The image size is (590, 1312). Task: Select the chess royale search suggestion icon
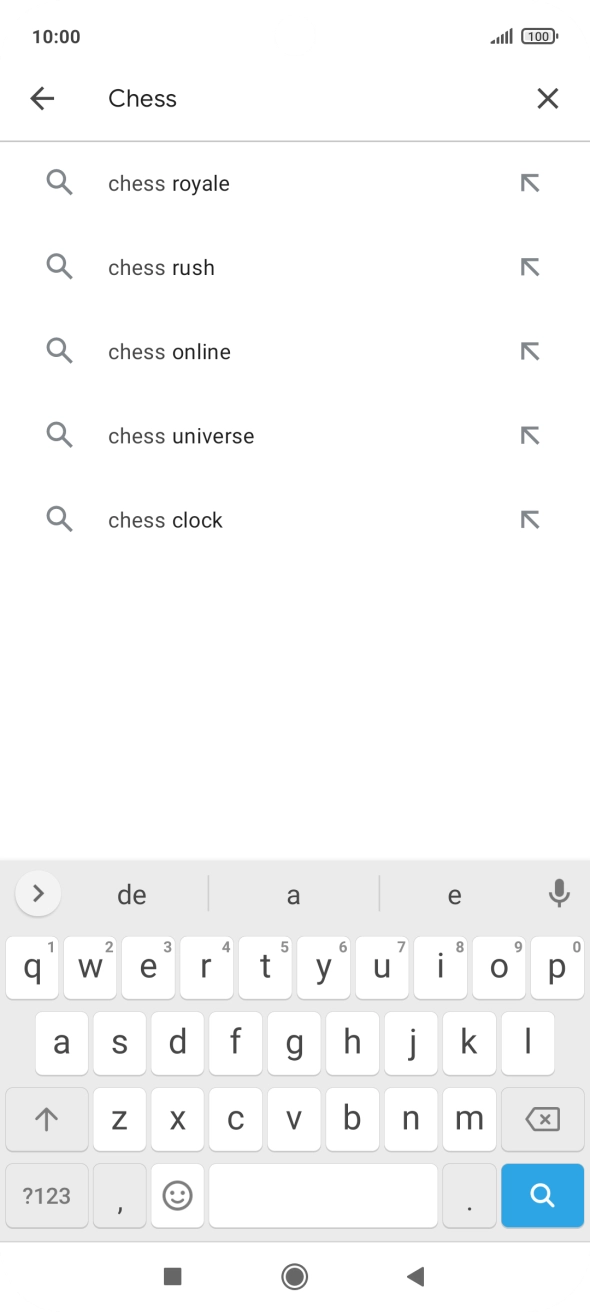(x=59, y=183)
